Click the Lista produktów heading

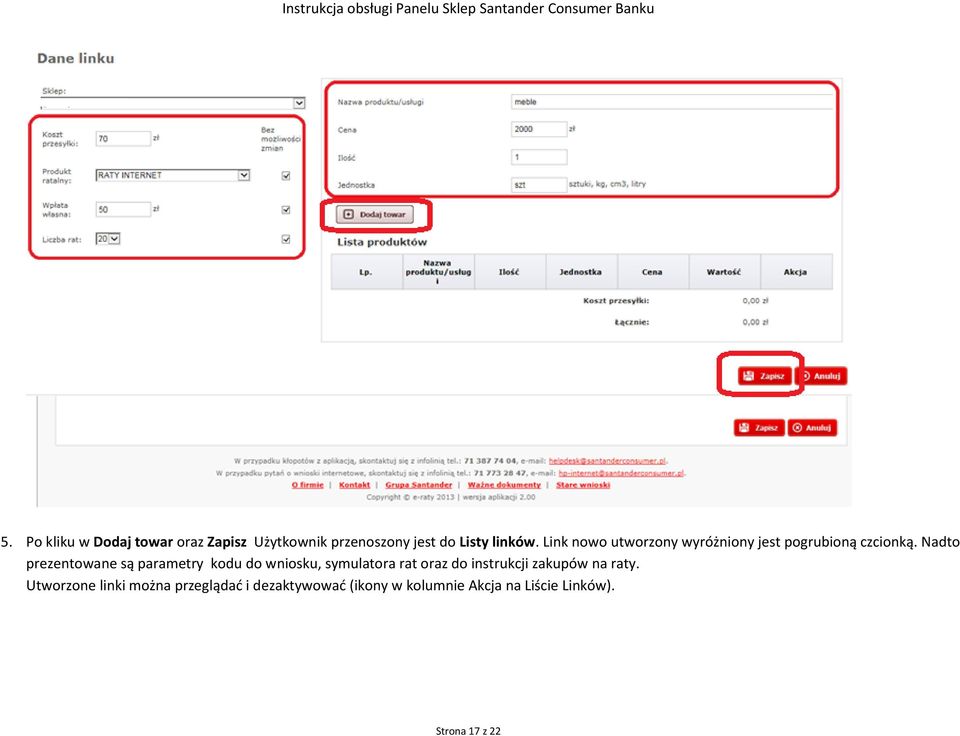point(382,242)
